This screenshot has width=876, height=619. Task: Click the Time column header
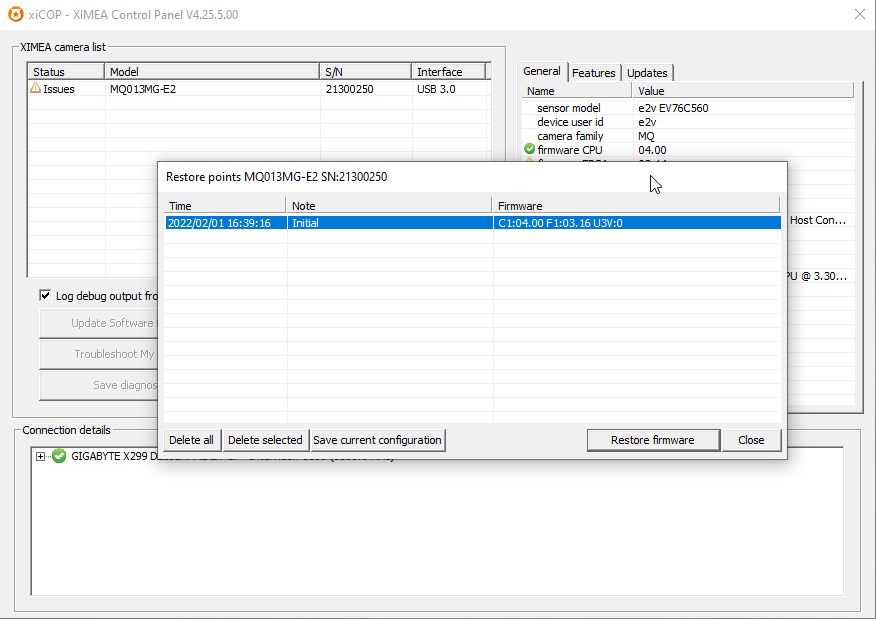click(225, 206)
